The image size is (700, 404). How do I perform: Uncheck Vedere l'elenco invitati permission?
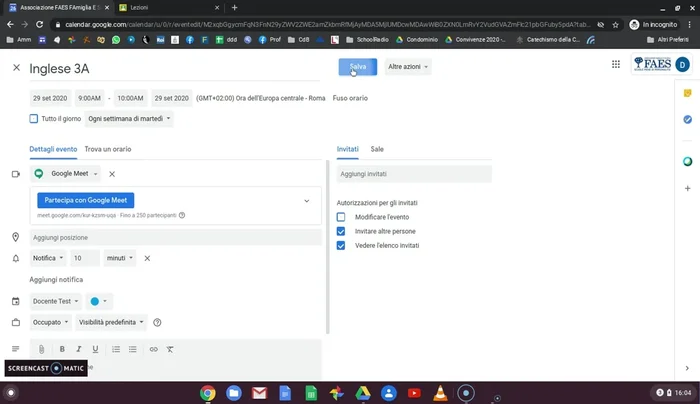click(341, 246)
